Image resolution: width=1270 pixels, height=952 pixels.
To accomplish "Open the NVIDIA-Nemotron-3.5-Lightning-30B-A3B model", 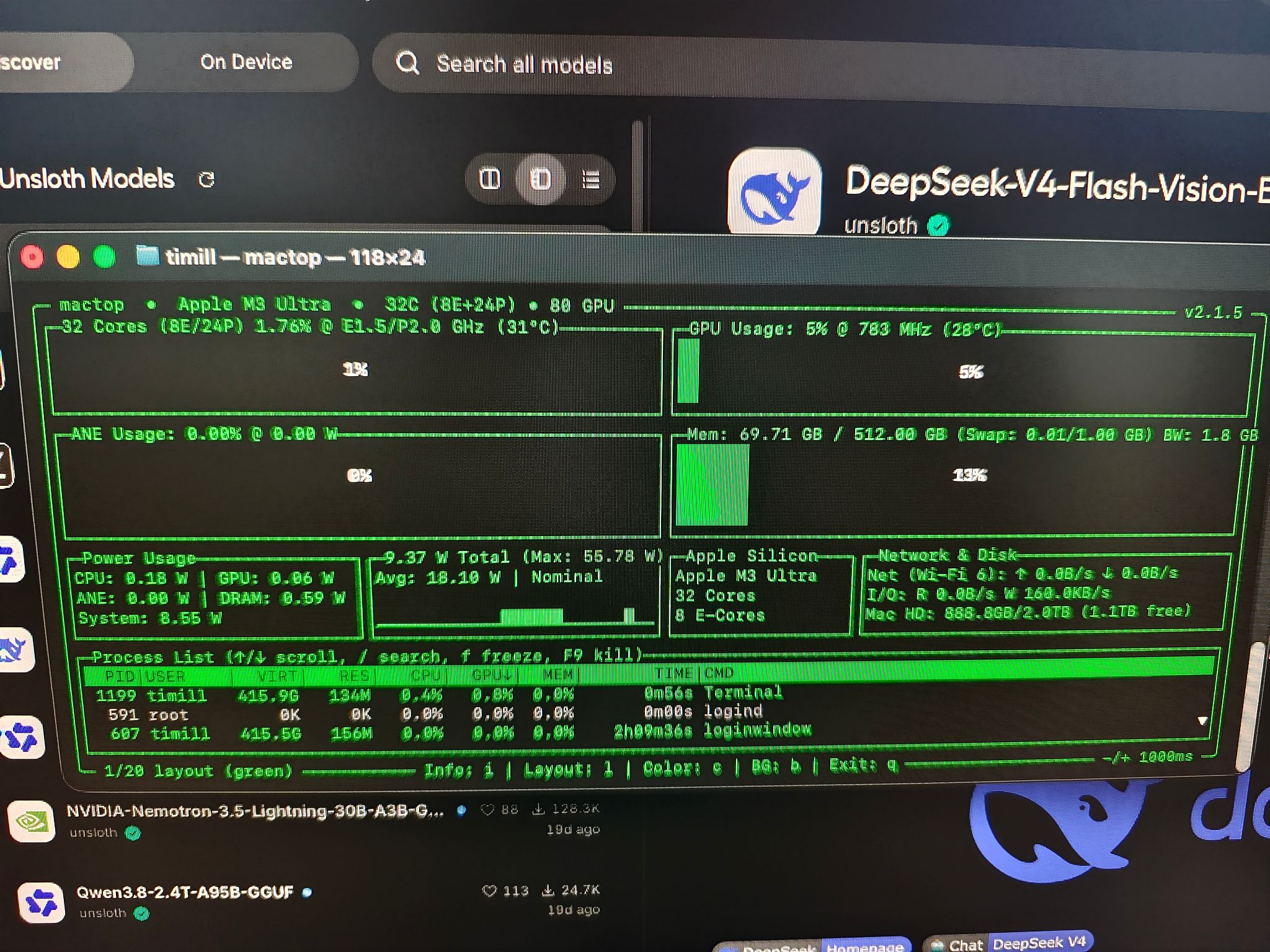I will click(x=255, y=811).
